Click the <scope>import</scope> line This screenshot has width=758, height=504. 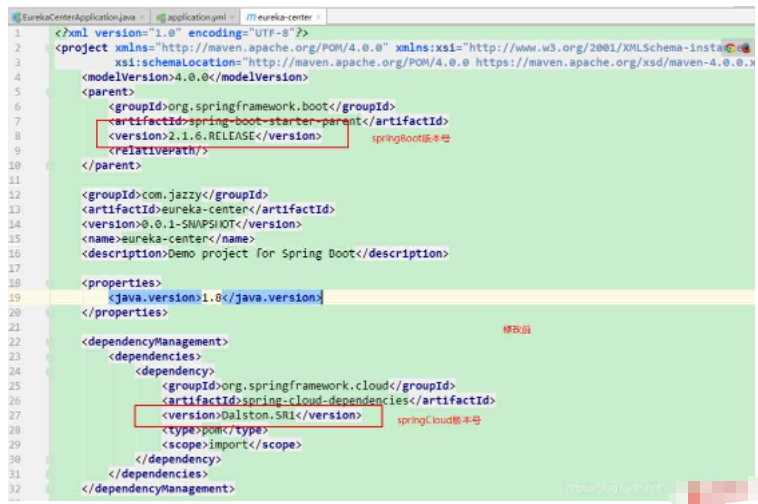(x=232, y=445)
